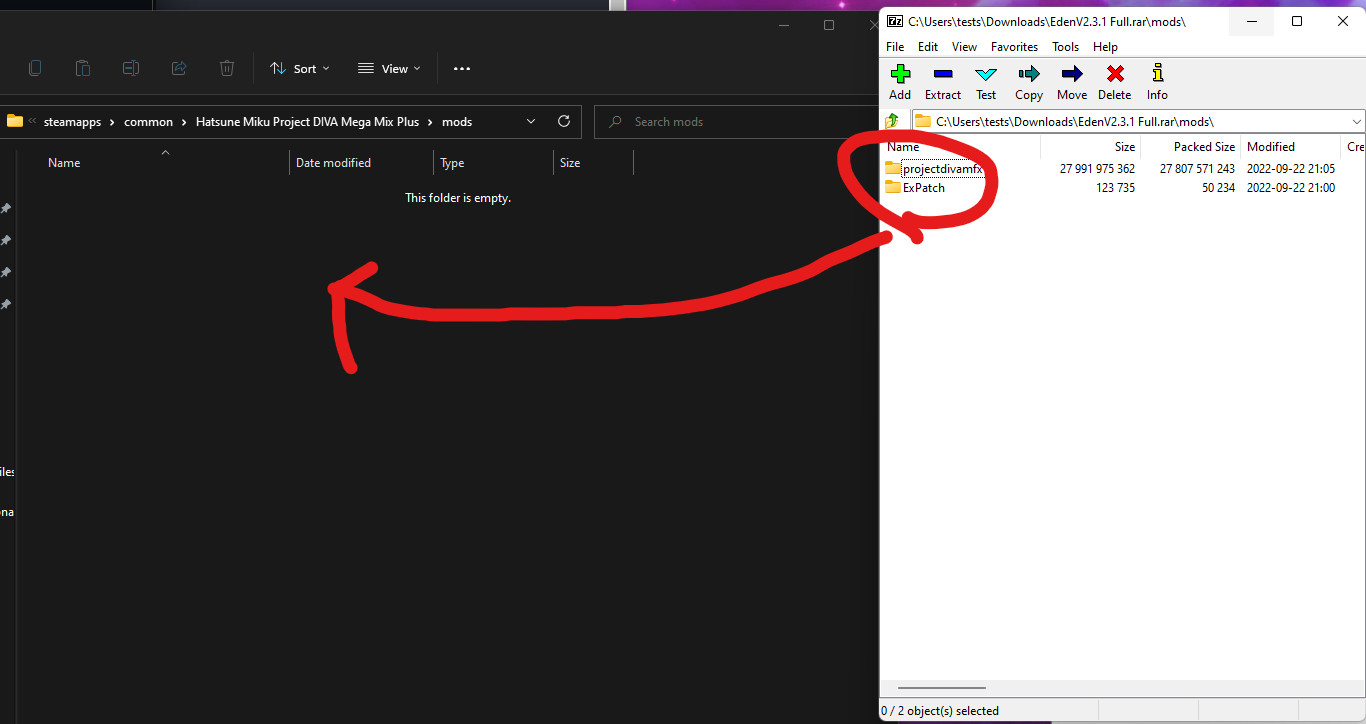Open Explorer address bar history dropdown
The height and width of the screenshot is (724, 1366).
click(531, 121)
